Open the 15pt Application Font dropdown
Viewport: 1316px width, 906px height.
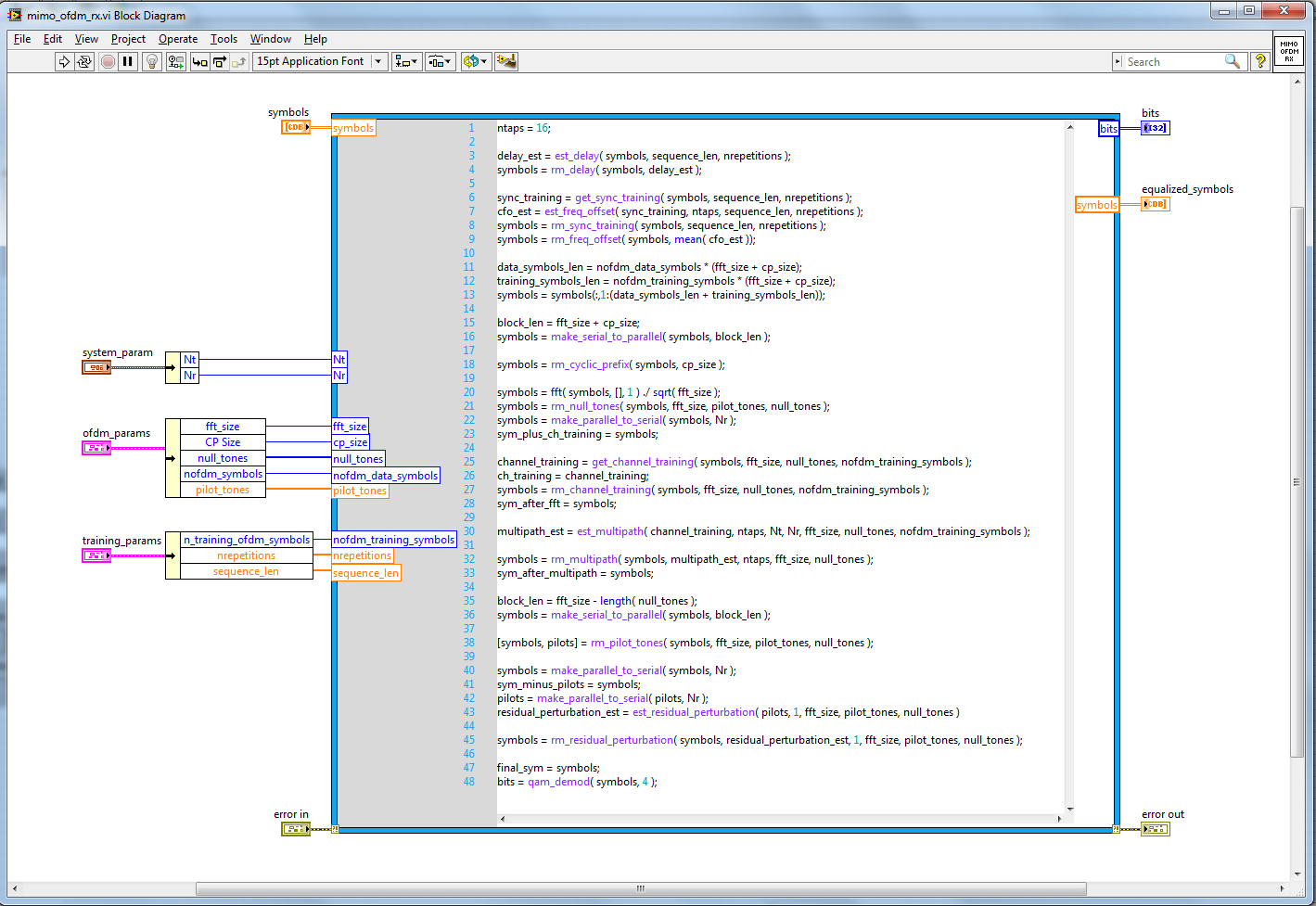coord(319,61)
